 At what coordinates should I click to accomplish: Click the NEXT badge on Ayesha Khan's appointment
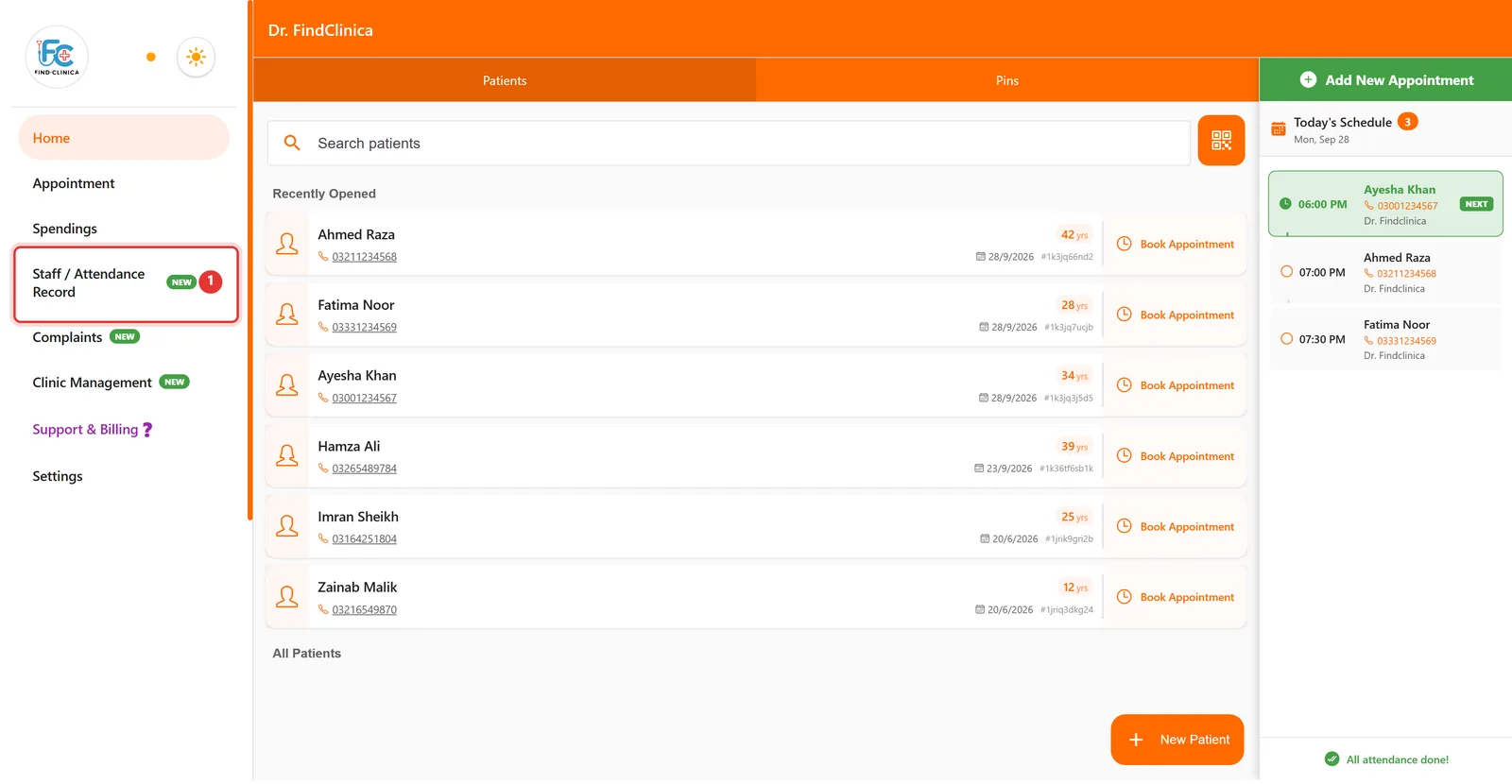1476,204
